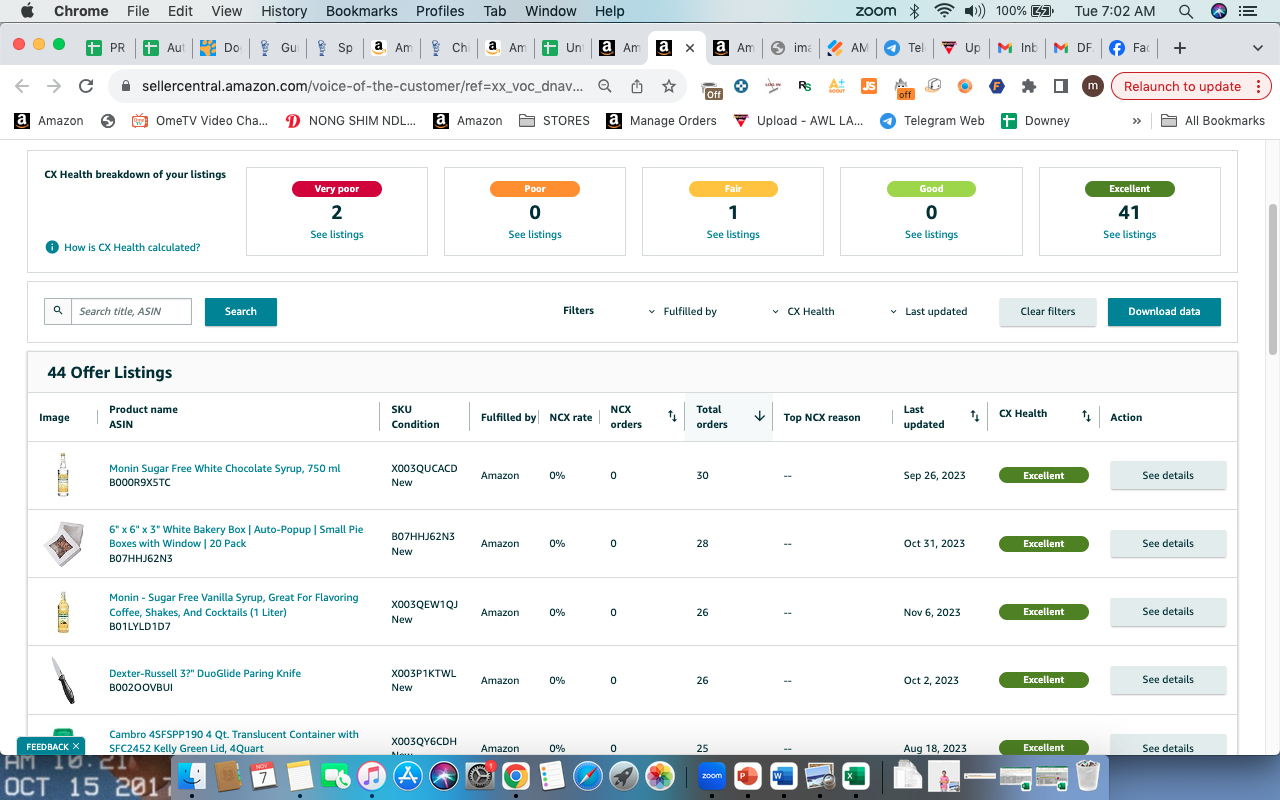
Task: Open the Chrome extensions puzzle icon
Action: pyautogui.click(x=1029, y=86)
